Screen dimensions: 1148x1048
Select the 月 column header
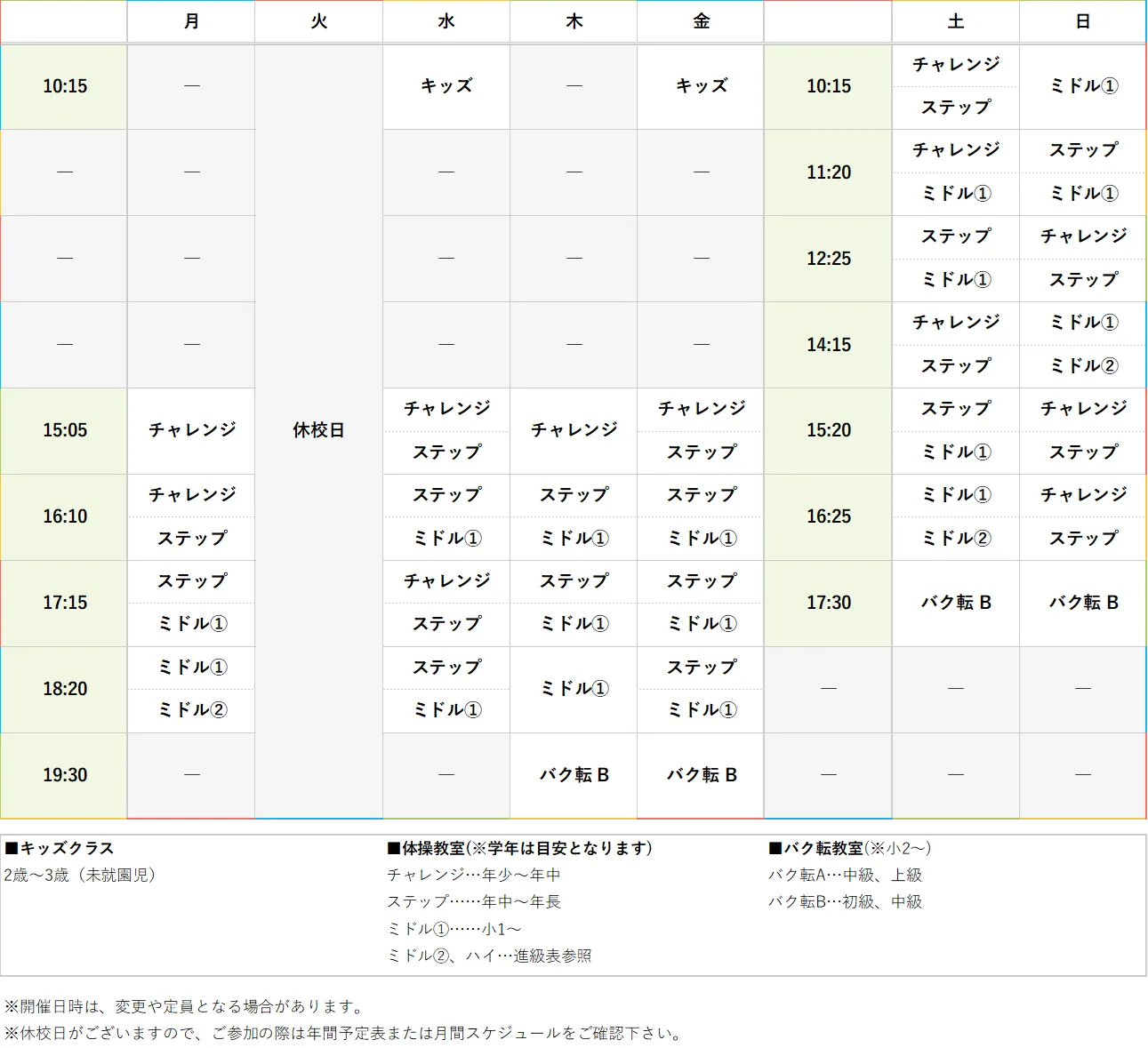click(191, 21)
